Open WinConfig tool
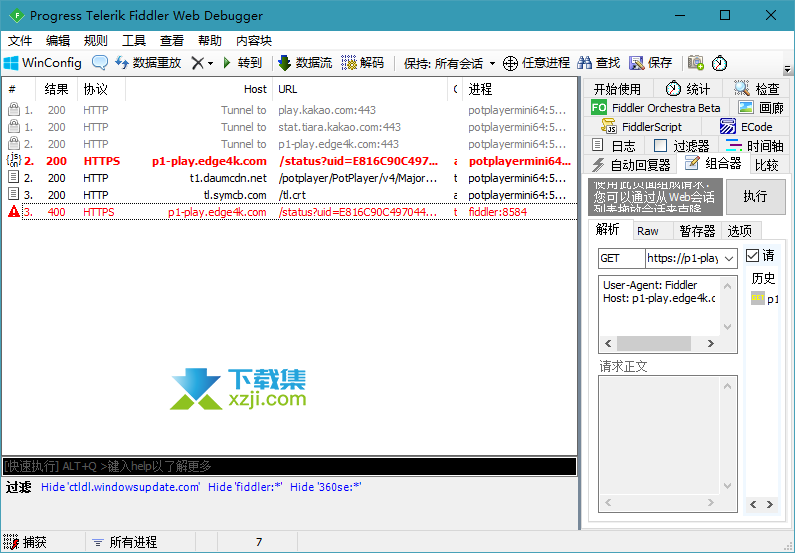 (x=43, y=63)
